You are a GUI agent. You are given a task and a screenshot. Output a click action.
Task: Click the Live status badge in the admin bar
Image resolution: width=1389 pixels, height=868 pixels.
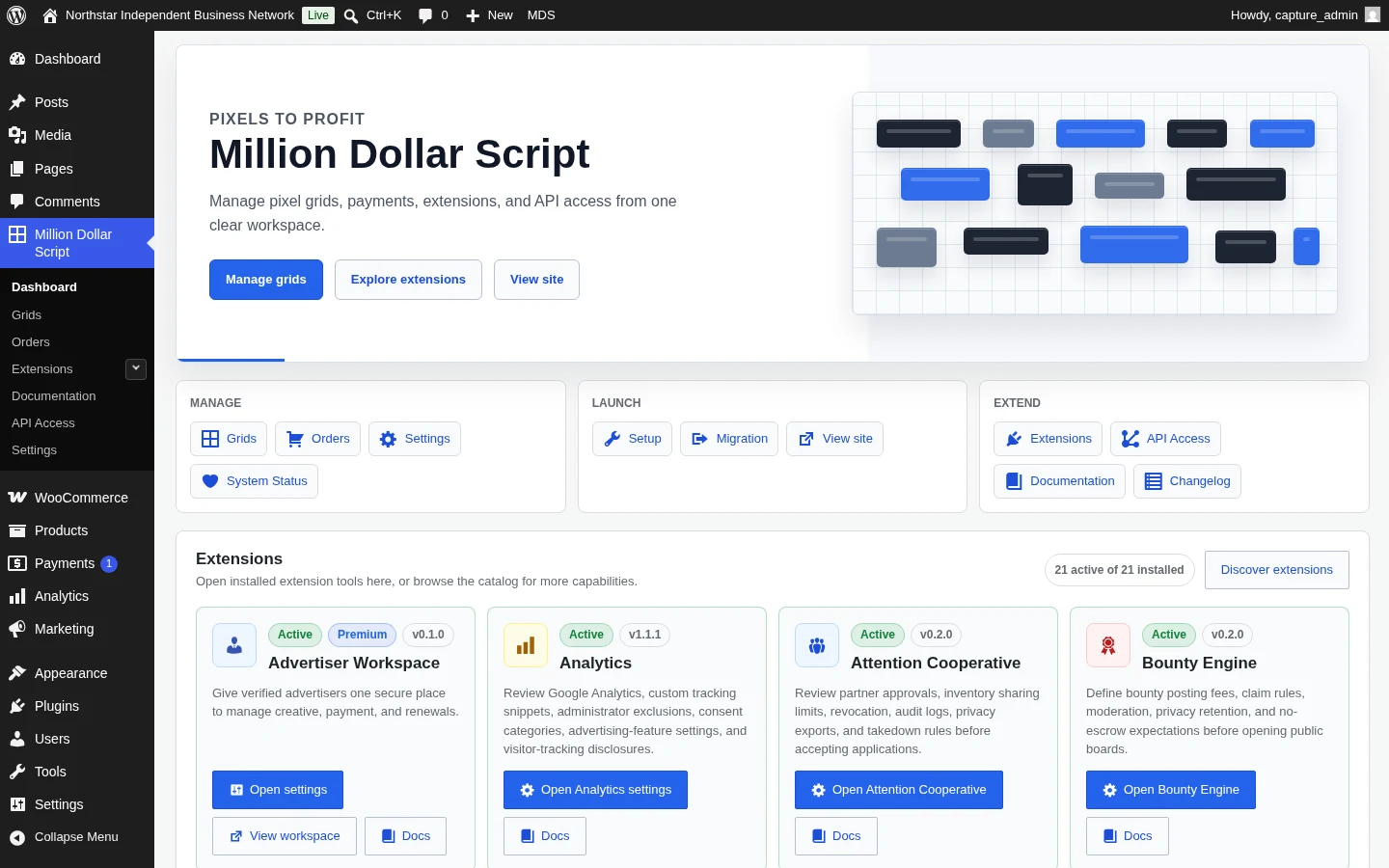[x=318, y=15]
